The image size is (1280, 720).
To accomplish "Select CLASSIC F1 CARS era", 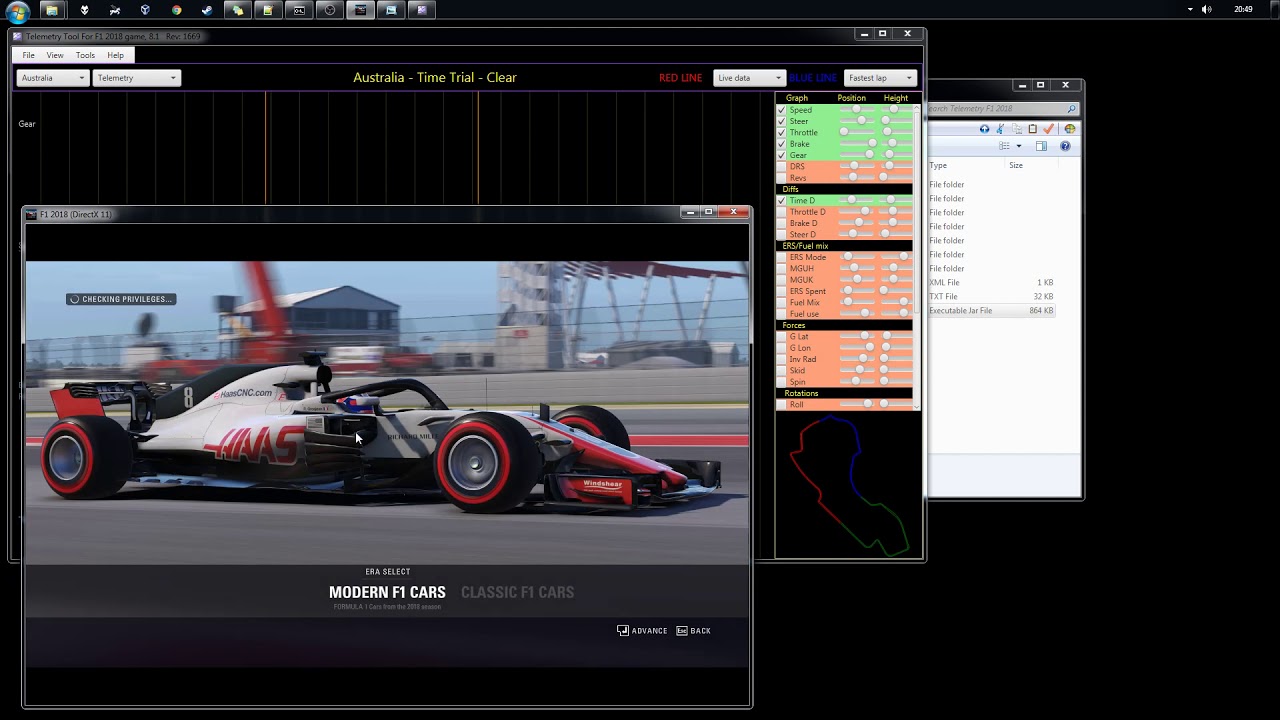I will tap(517, 592).
